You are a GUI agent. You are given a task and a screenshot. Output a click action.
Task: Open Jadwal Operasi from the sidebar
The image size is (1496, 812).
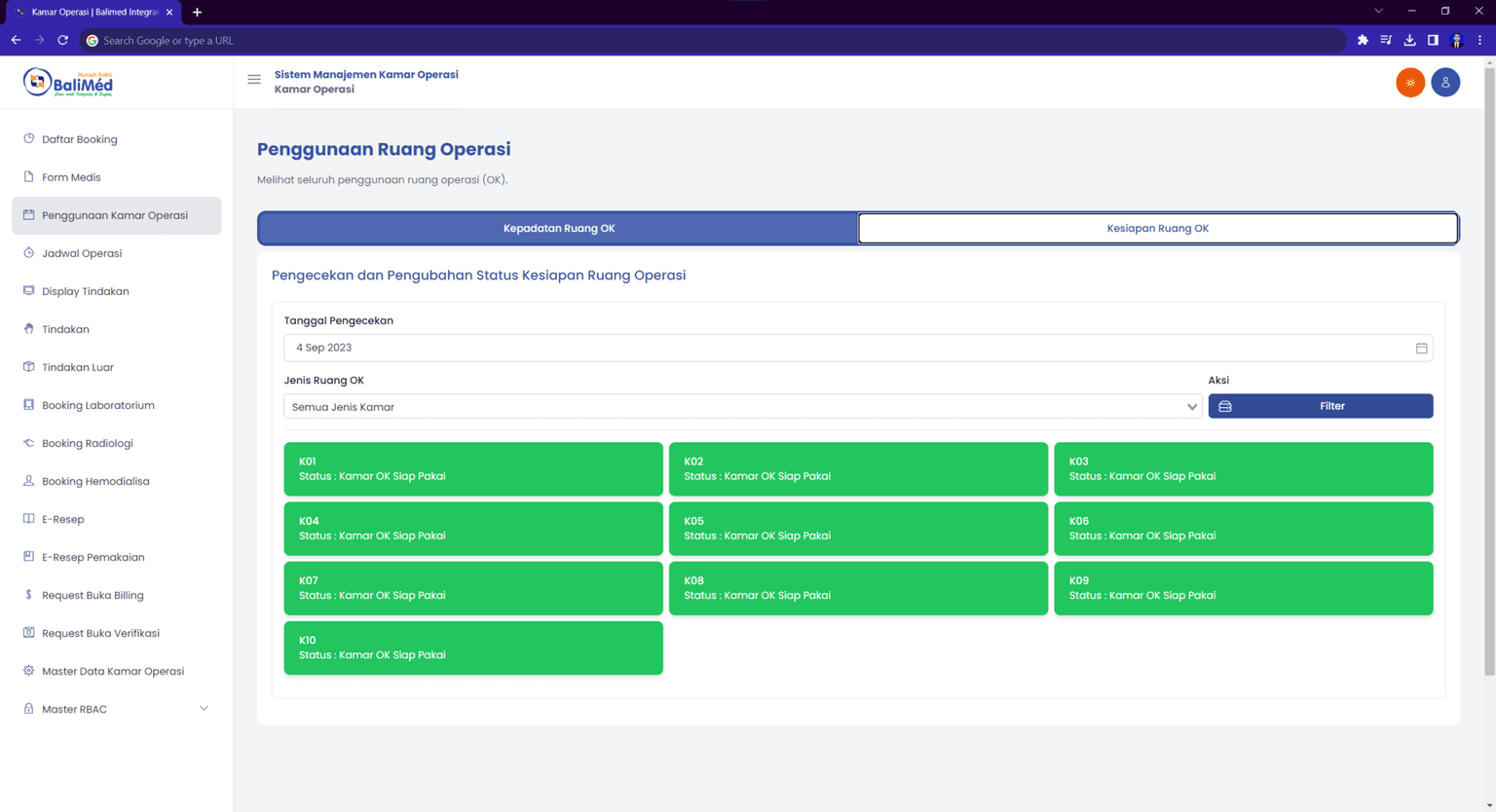(x=82, y=253)
